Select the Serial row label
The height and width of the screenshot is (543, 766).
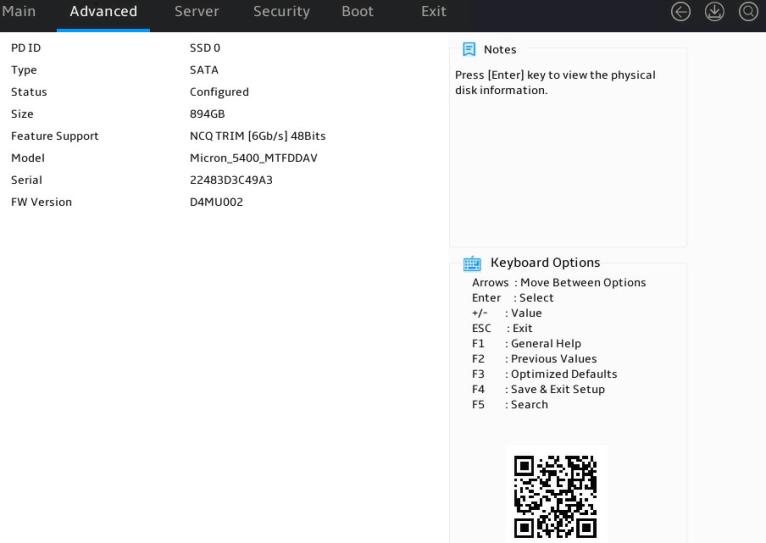point(26,180)
